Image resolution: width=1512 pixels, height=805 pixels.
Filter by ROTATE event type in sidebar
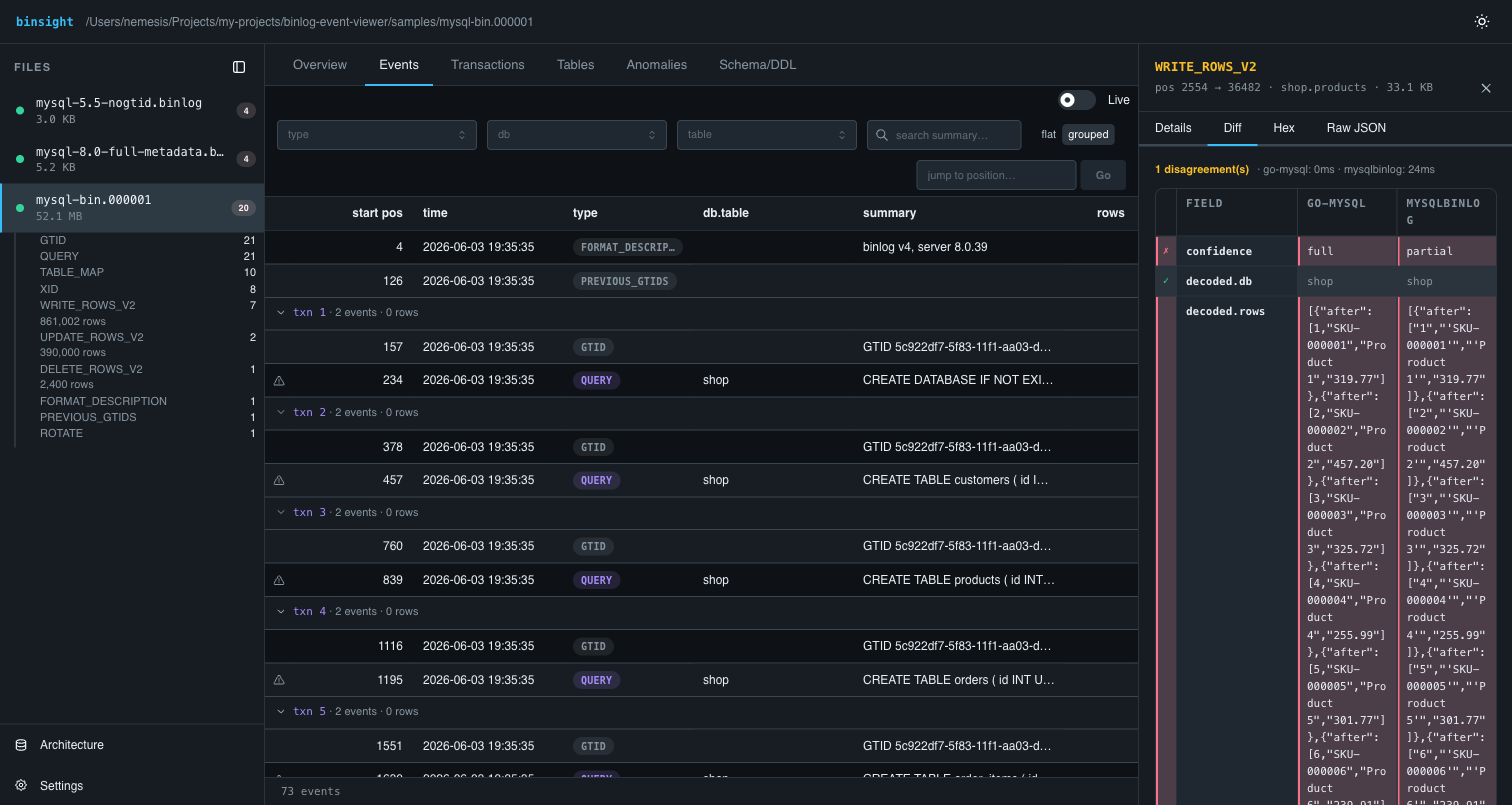[x=147, y=433]
